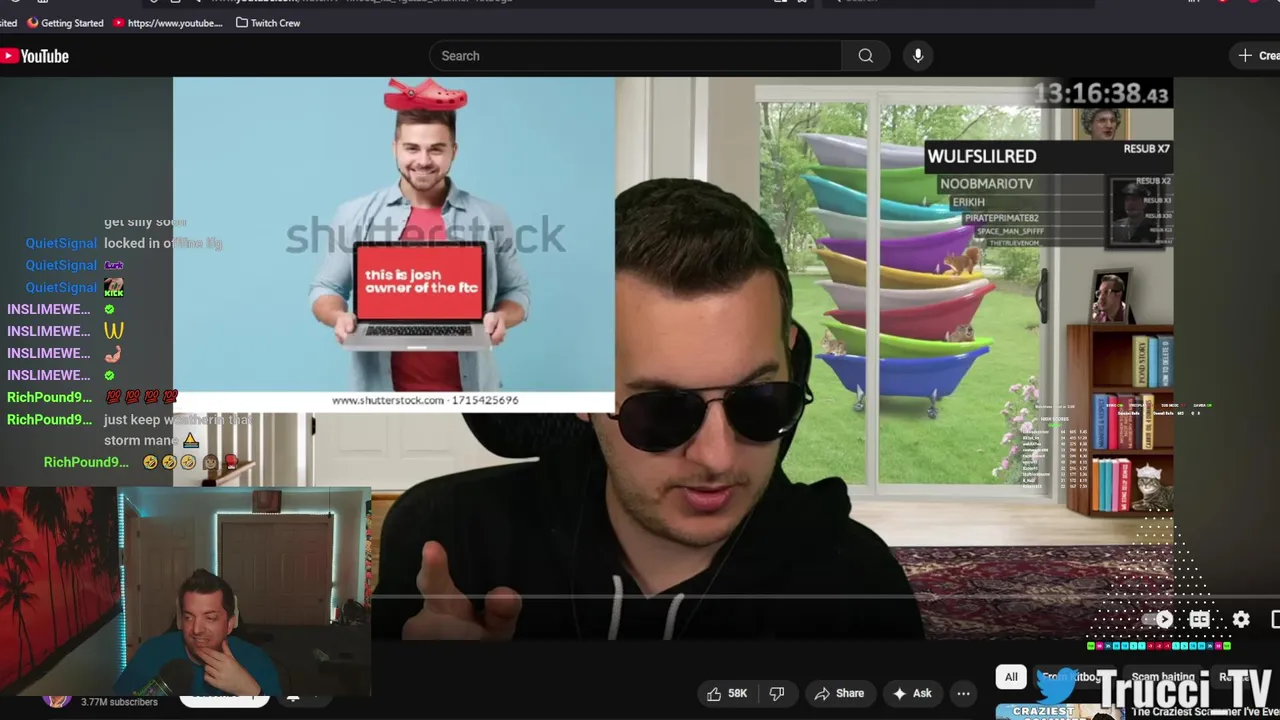Open the youtube.com bookmark
Screen dimensions: 1280x720
coord(168,23)
